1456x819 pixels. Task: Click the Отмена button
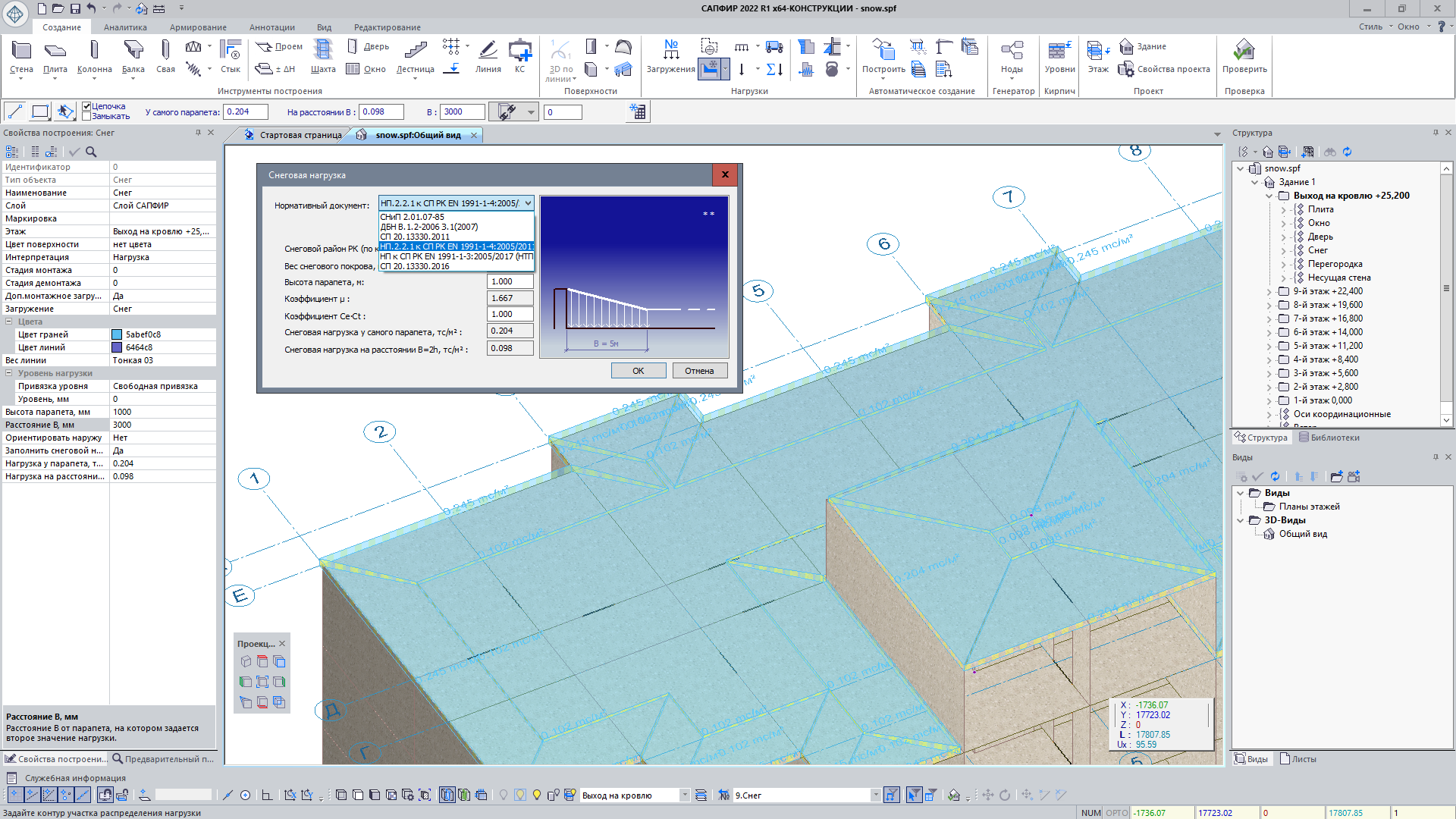[698, 371]
